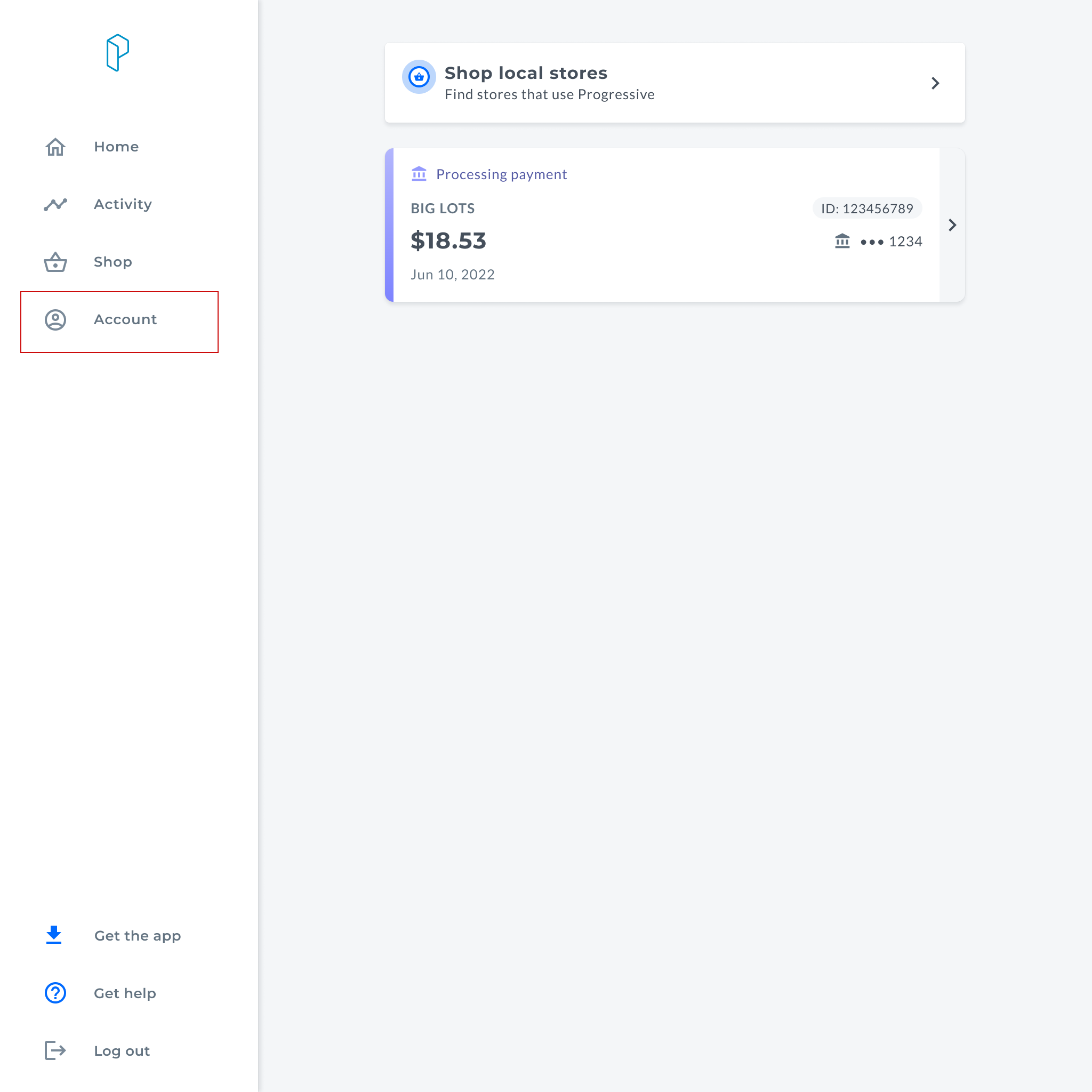Click the Log out exit icon

pyautogui.click(x=55, y=1051)
